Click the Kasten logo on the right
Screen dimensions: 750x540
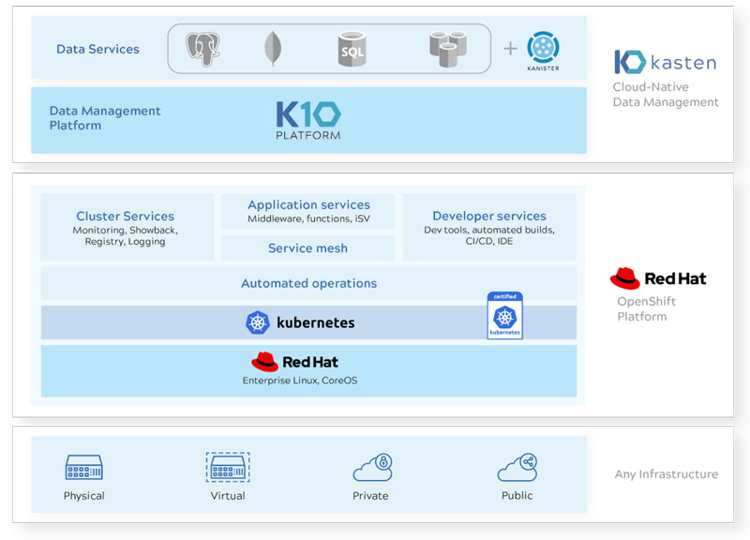[x=665, y=63]
